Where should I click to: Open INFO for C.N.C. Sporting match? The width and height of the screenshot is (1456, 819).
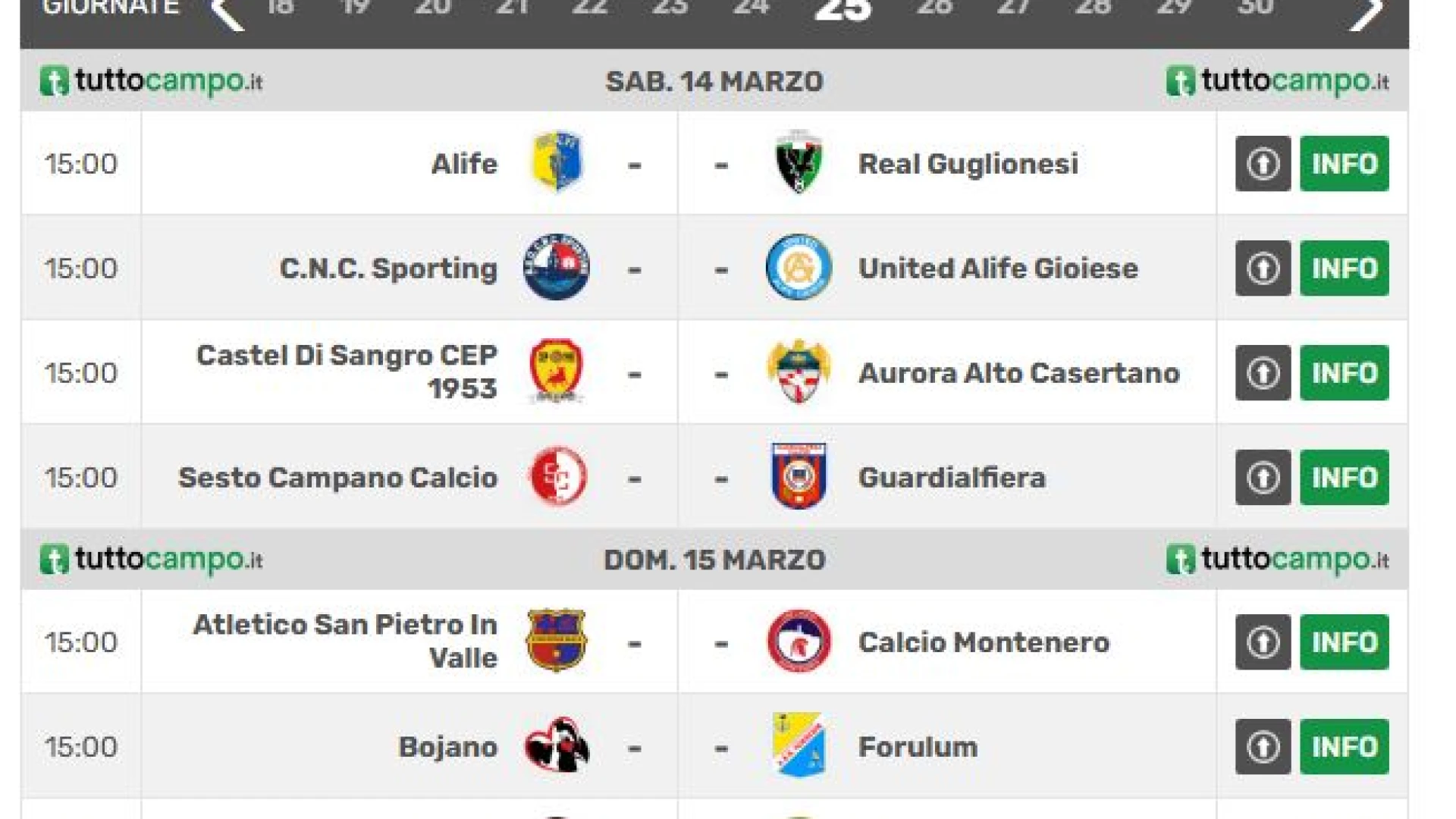point(1344,268)
